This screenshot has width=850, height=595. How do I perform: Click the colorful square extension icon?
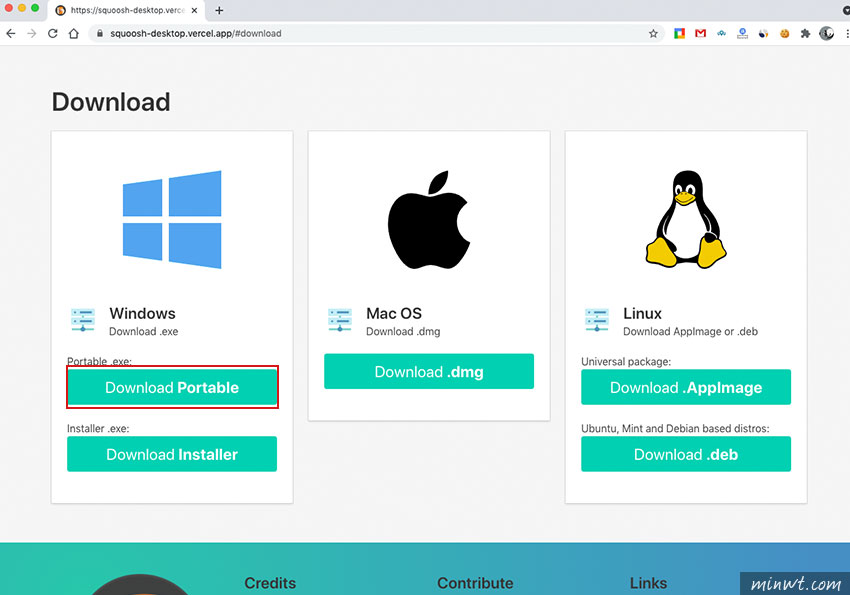click(679, 34)
